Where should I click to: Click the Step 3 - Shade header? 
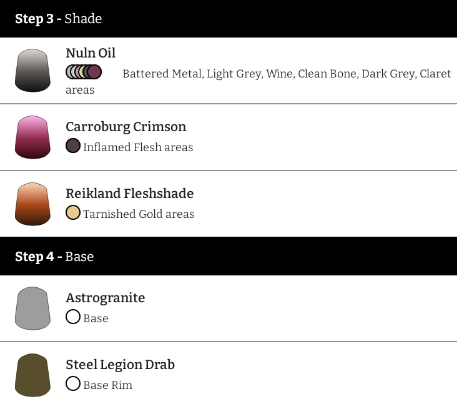point(228,18)
